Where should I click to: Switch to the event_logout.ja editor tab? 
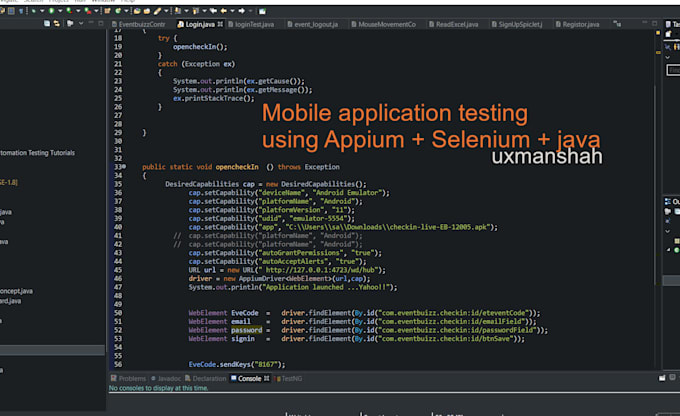point(313,24)
